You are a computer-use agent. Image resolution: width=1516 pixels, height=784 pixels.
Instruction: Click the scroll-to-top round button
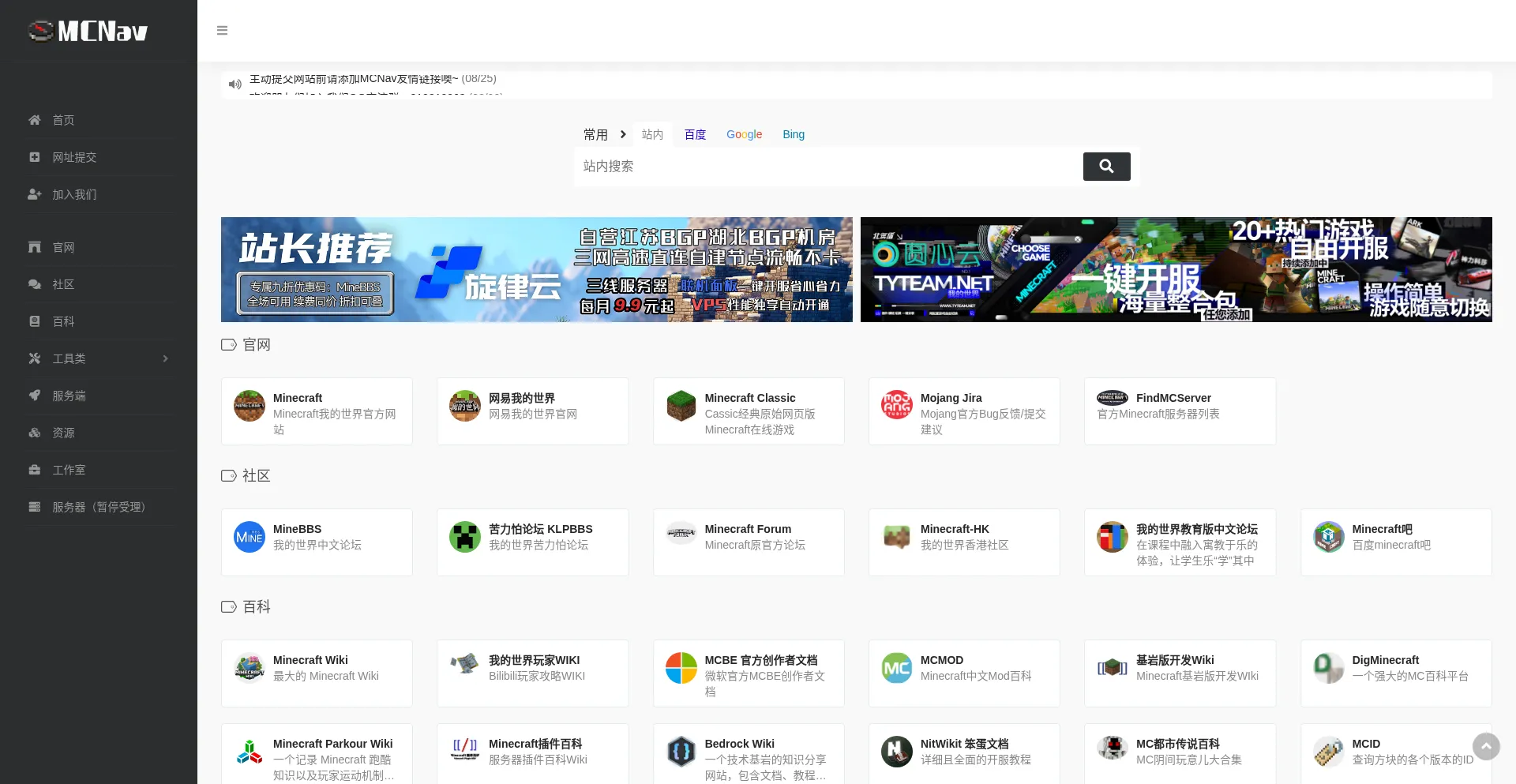click(x=1486, y=746)
